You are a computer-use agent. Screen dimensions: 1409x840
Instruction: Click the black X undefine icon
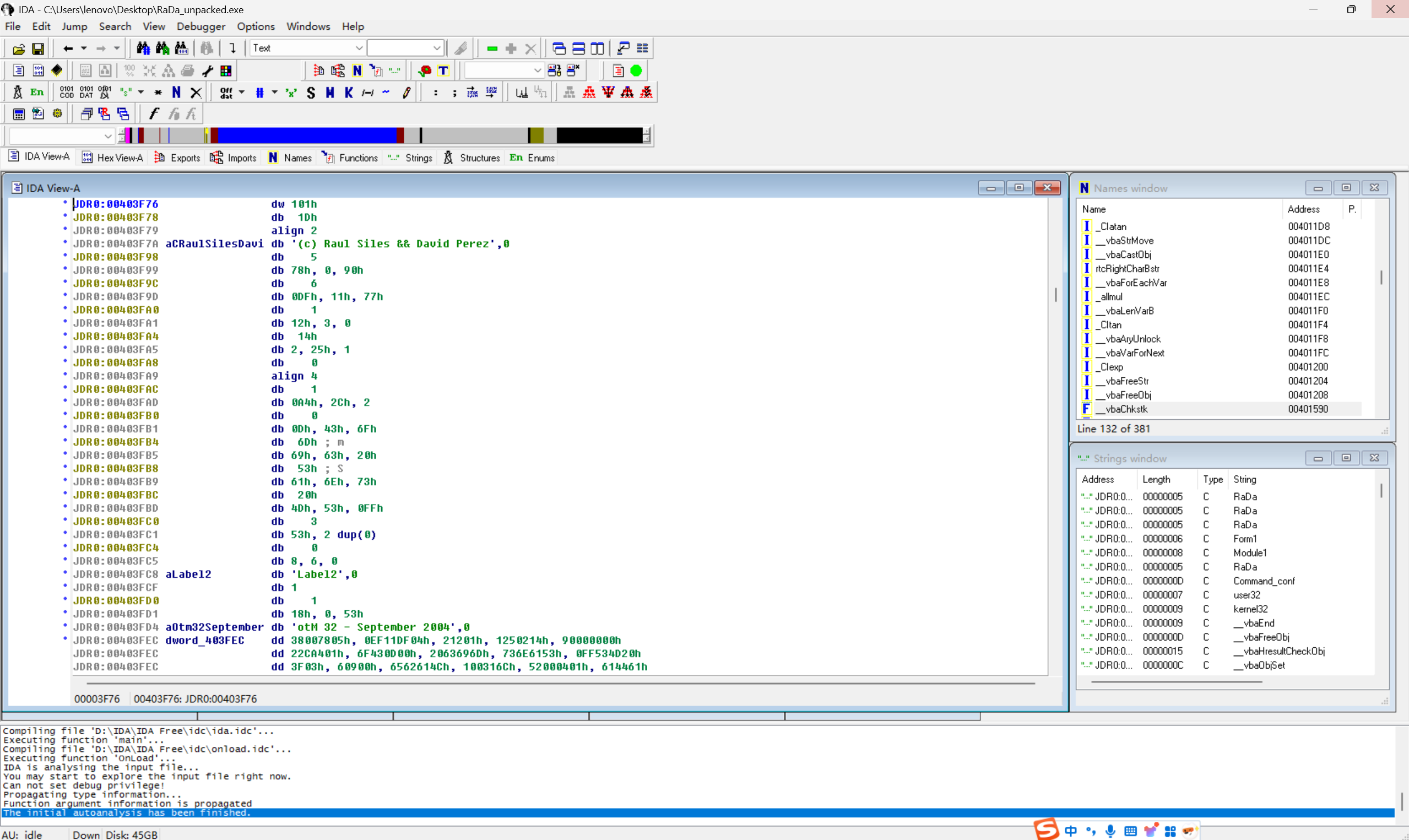196,93
